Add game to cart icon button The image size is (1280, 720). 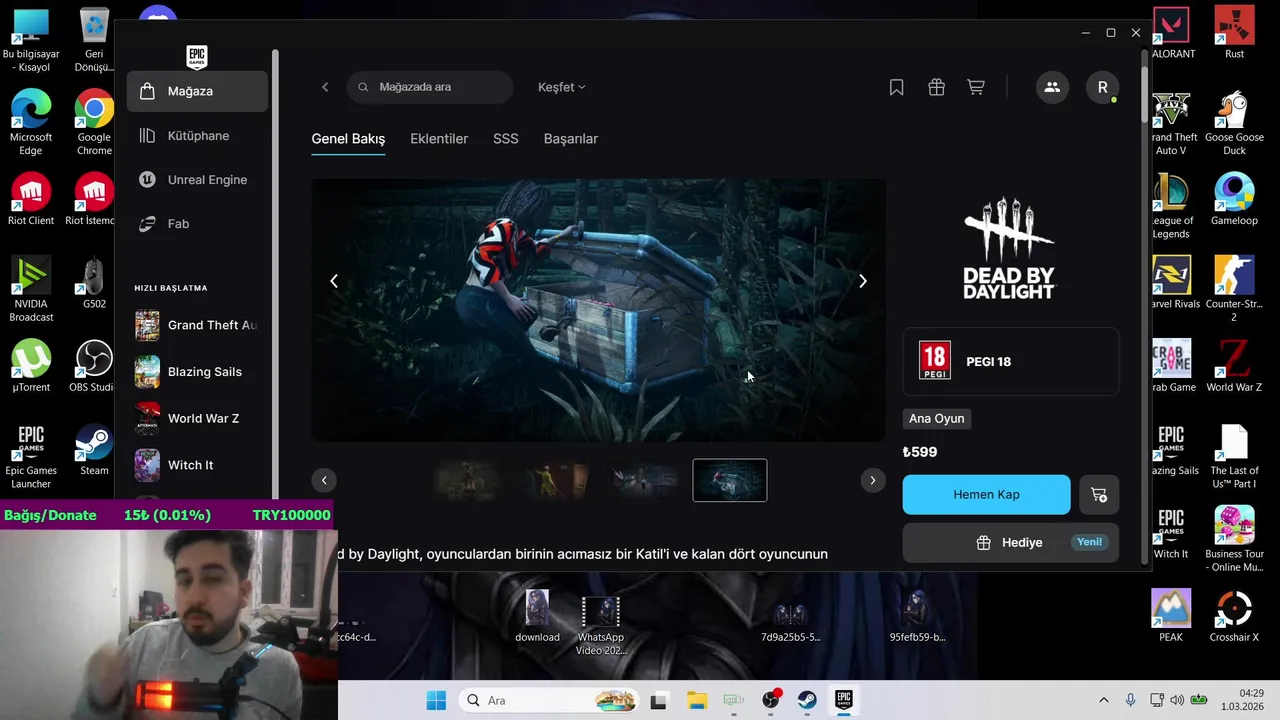pyautogui.click(x=1099, y=495)
